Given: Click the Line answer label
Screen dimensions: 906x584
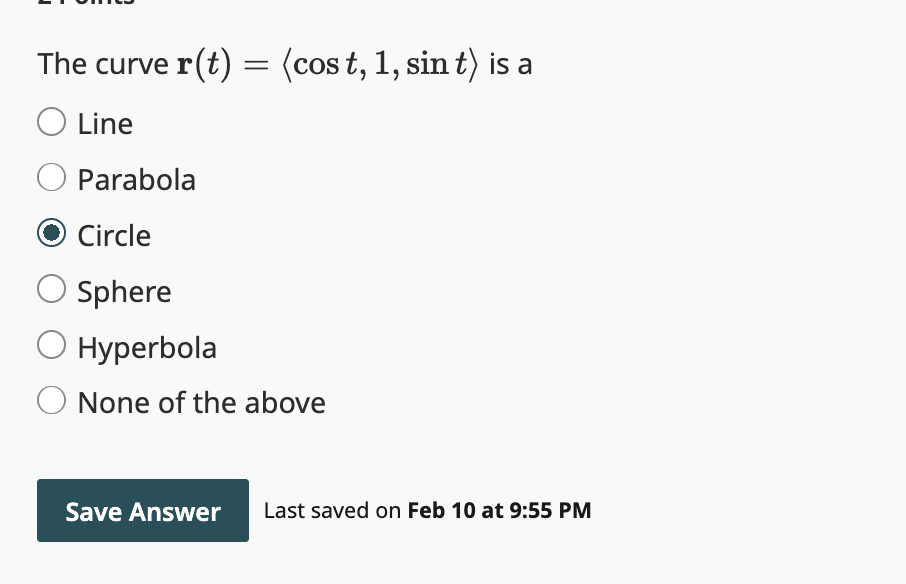Looking at the screenshot, I should (x=105, y=124).
